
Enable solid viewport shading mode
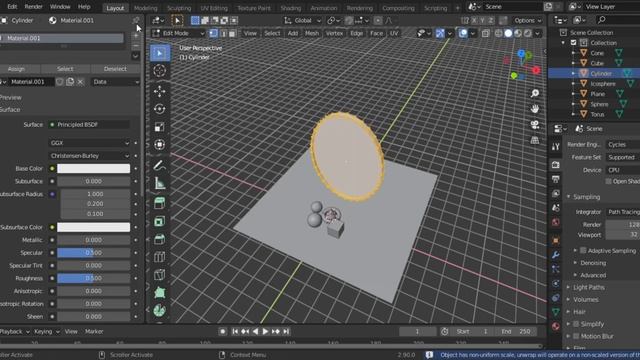pyautogui.click(x=508, y=33)
